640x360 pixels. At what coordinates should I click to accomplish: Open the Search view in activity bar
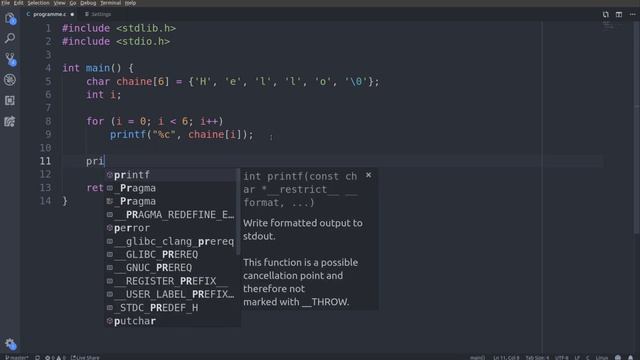tap(10, 38)
